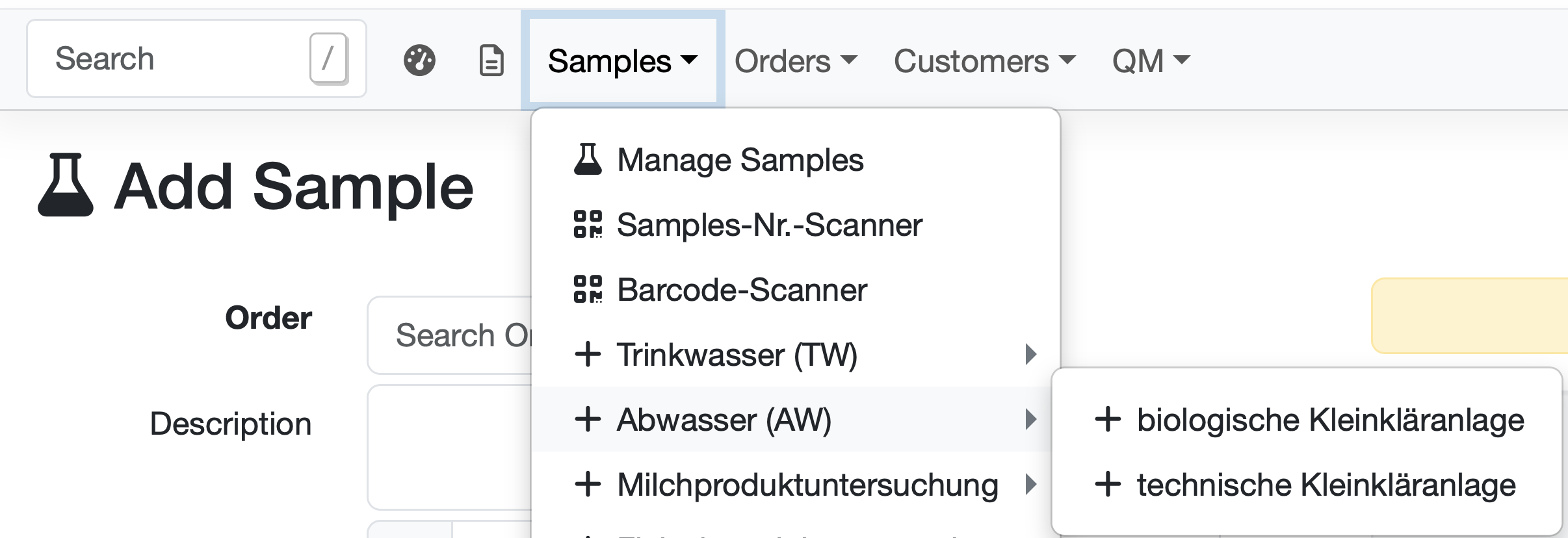Click the QR icon beside Samples-Nr.-Scanner
Image resolution: width=1568 pixels, height=538 pixels.
[588, 224]
